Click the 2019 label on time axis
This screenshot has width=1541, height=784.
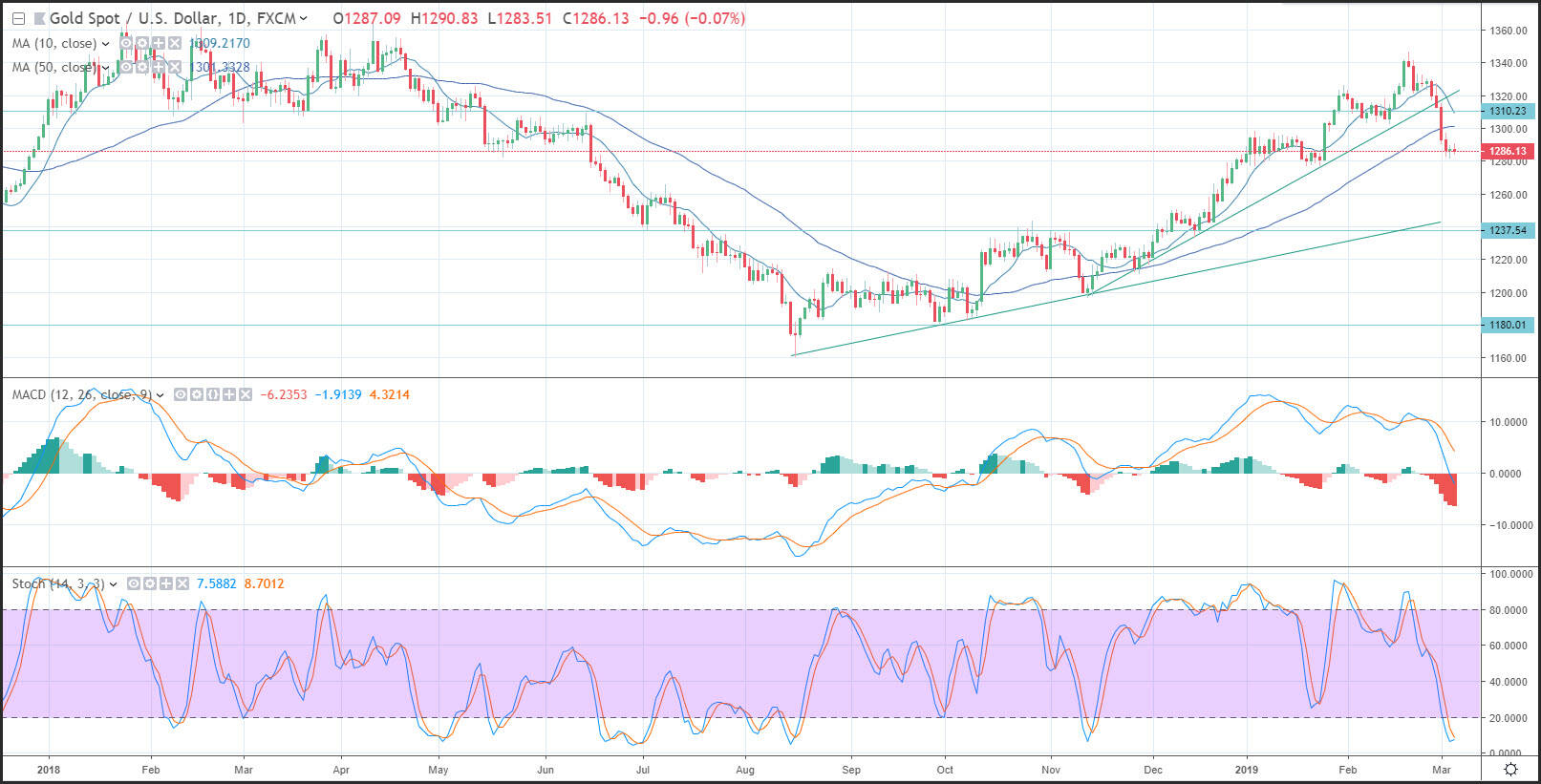pyautogui.click(x=1247, y=769)
